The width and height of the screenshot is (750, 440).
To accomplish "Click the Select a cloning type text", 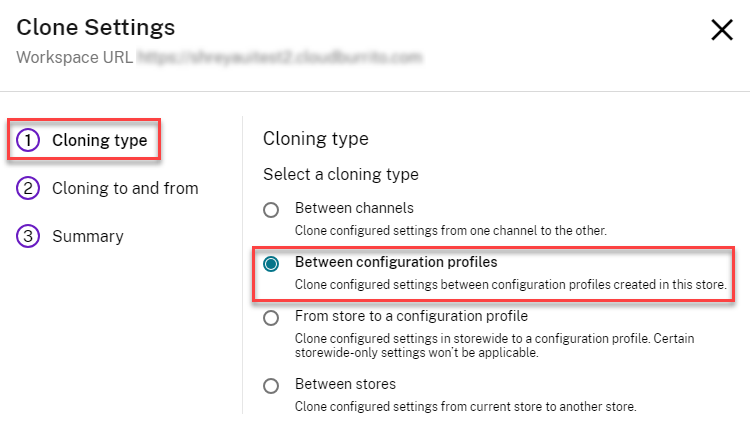I will (x=340, y=174).
